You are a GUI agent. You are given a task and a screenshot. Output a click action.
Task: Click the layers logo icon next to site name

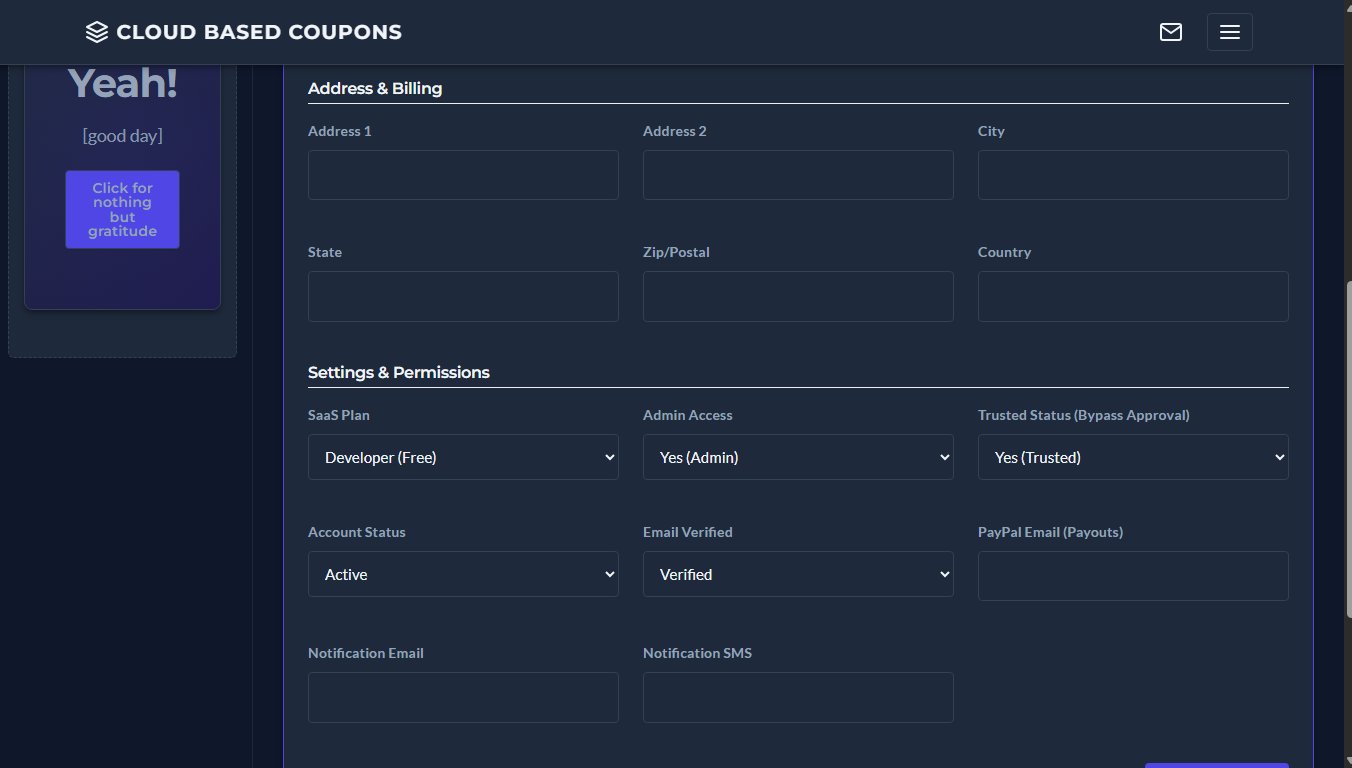coord(96,31)
